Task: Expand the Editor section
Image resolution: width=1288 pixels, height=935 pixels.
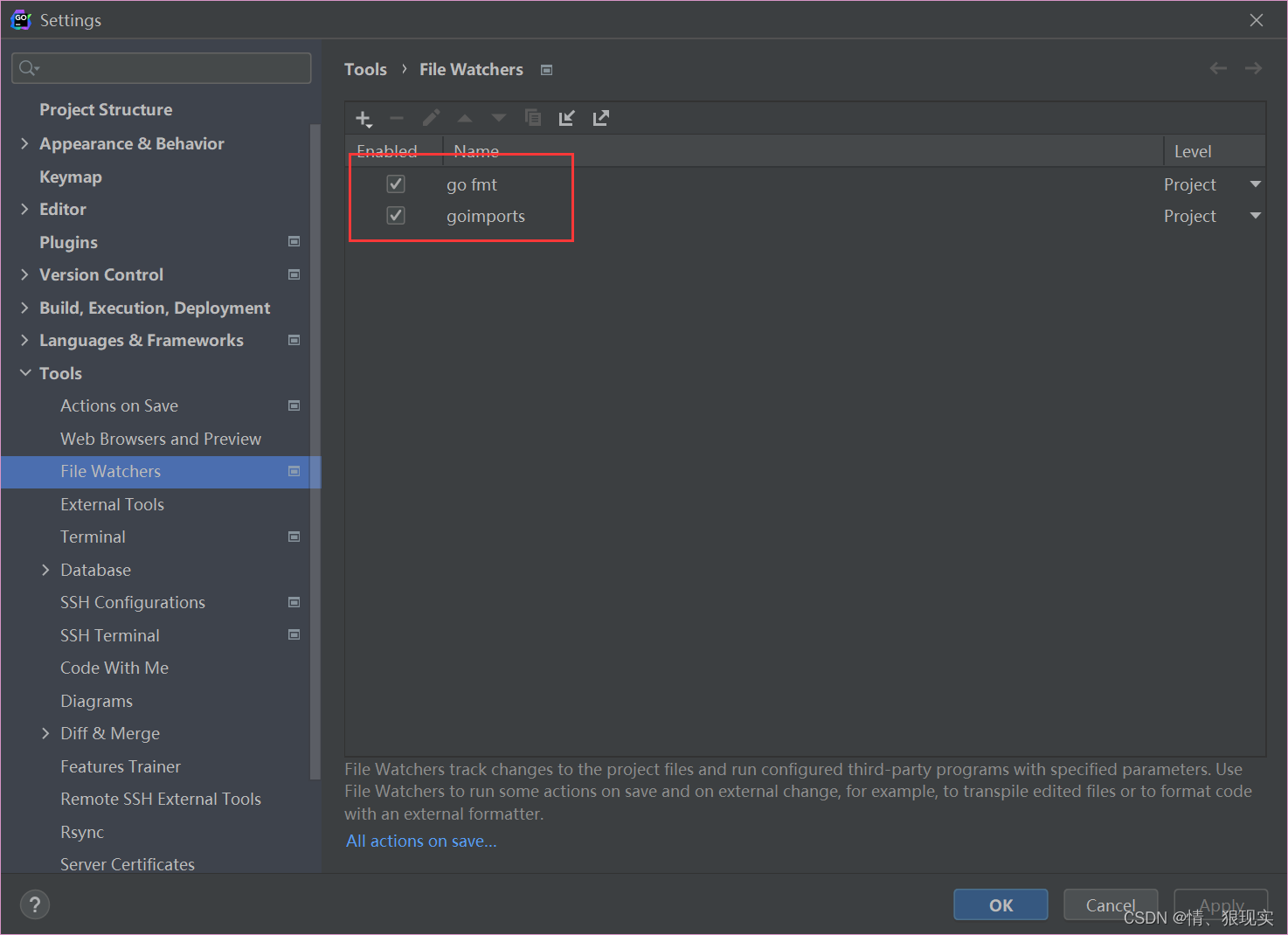Action: click(x=24, y=209)
